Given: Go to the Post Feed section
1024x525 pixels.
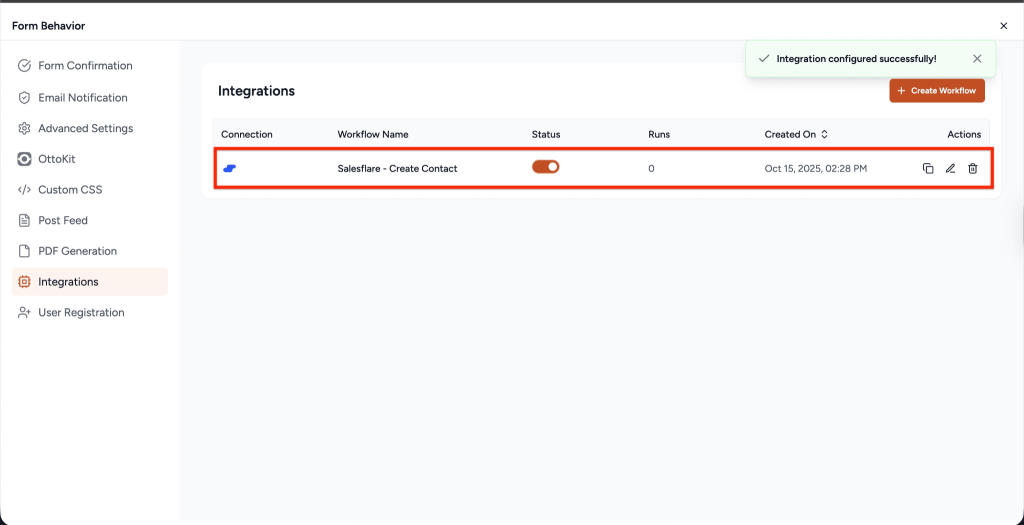Looking at the screenshot, I should point(62,220).
